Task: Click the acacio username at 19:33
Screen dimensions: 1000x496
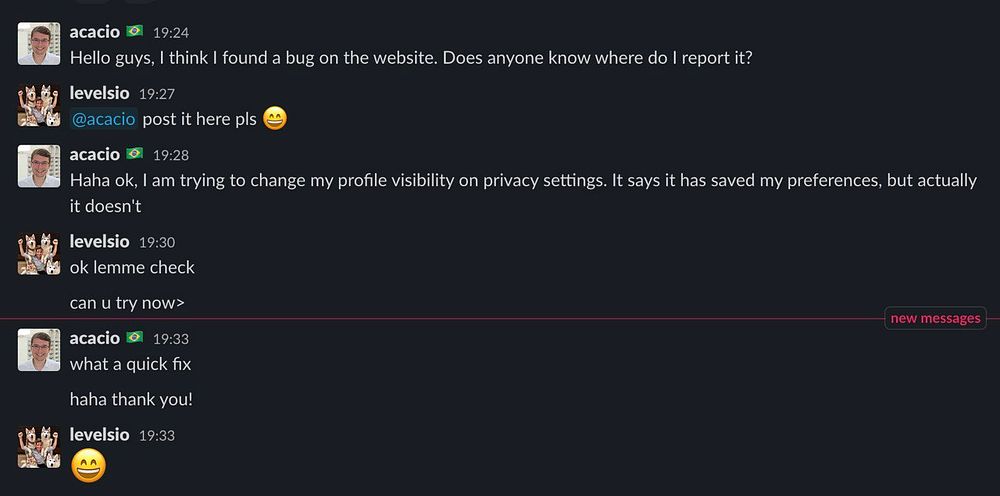Action: pos(94,338)
